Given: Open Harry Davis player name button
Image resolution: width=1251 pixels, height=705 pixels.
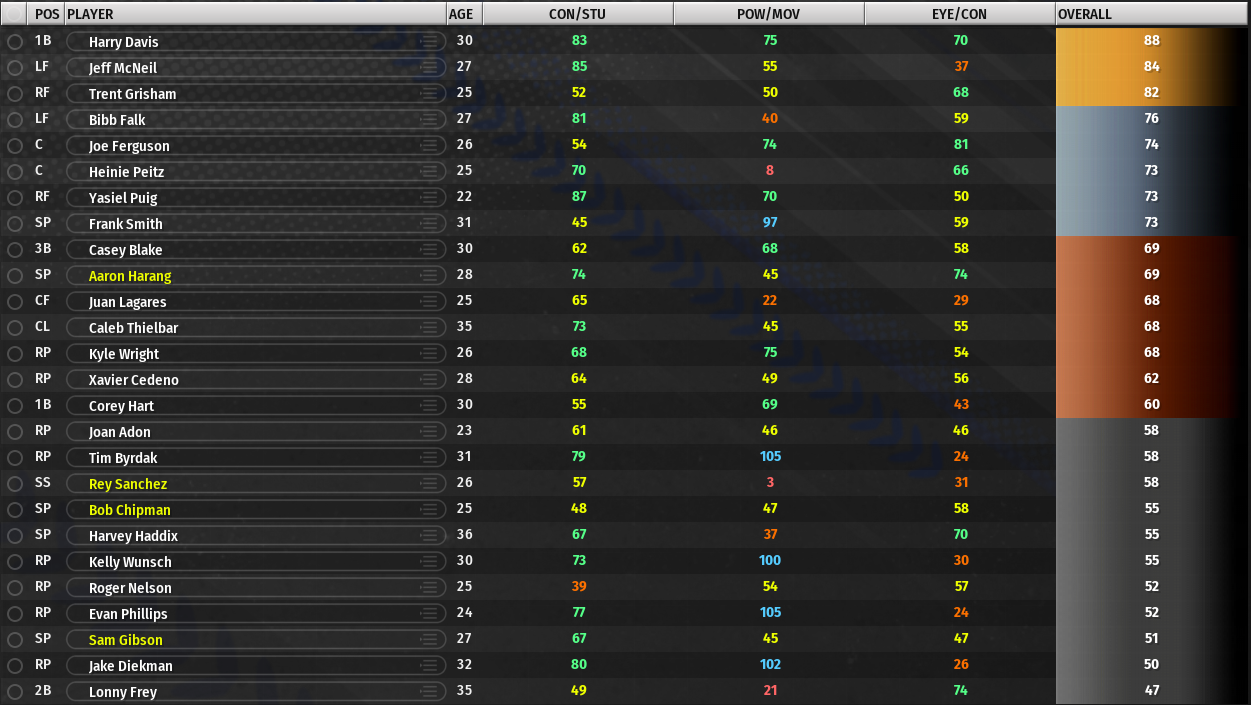Looking at the screenshot, I should (x=256, y=41).
